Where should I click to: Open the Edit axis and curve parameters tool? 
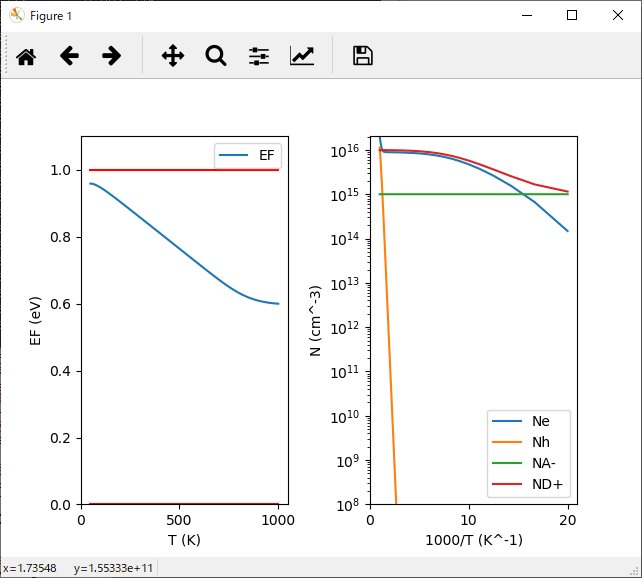[302, 56]
